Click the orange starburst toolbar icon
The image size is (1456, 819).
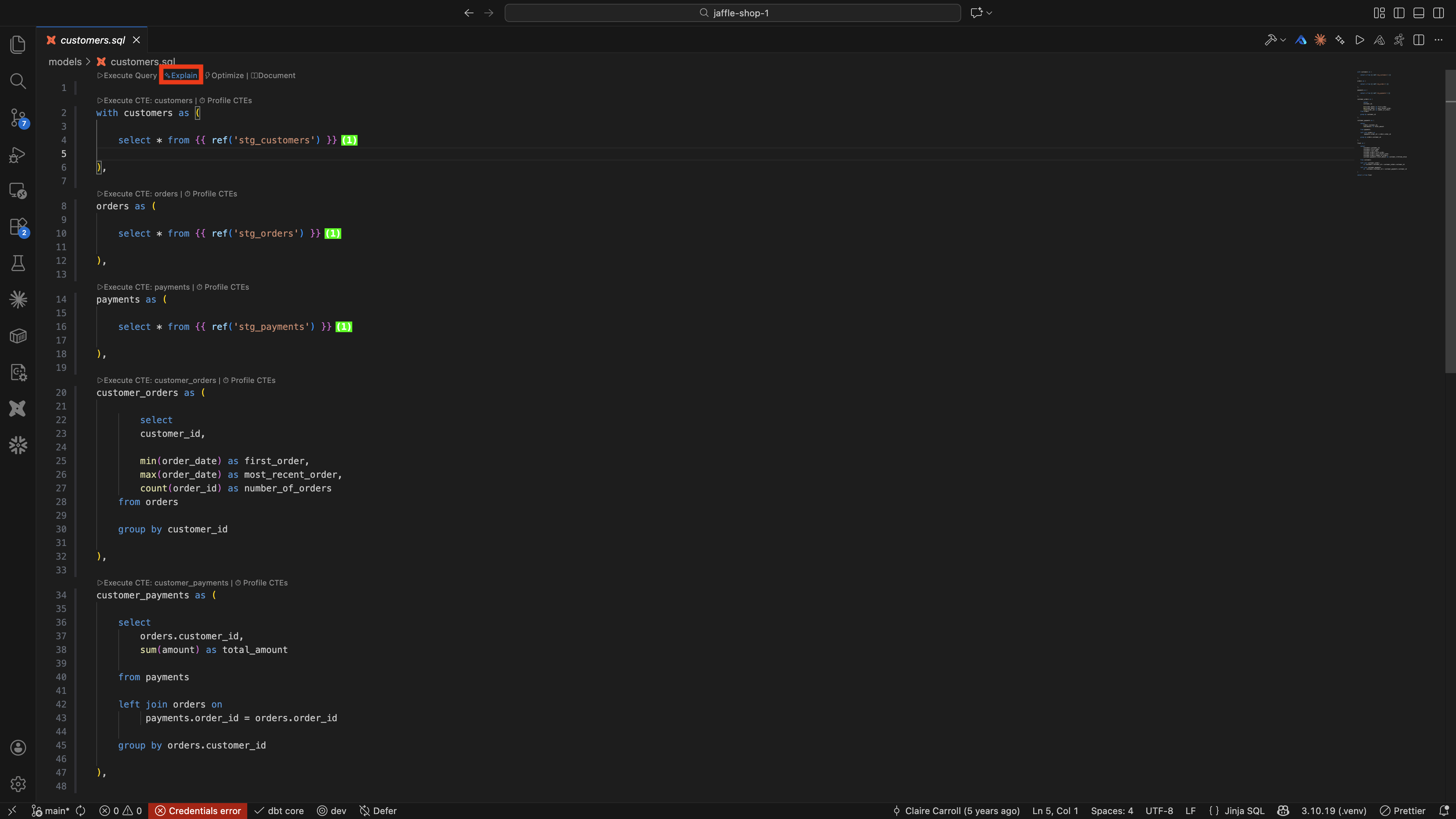[1320, 40]
